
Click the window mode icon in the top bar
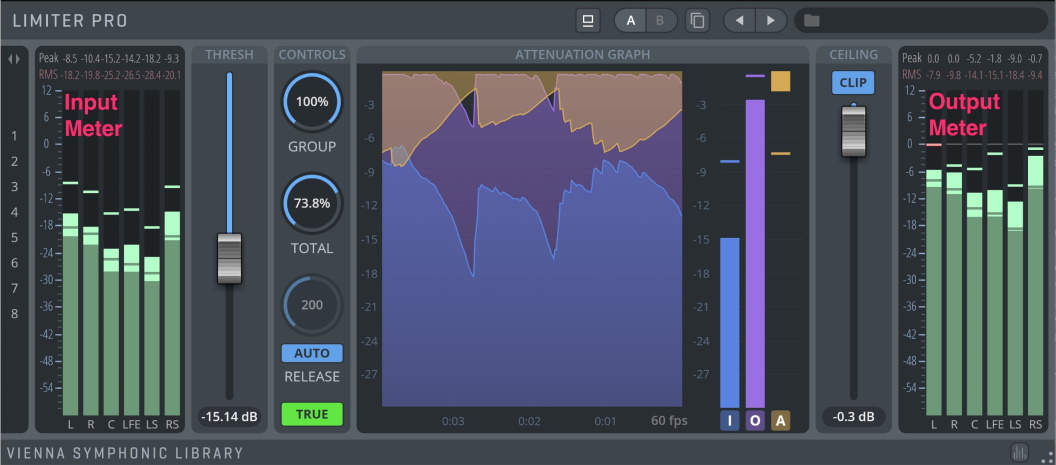tap(587, 20)
